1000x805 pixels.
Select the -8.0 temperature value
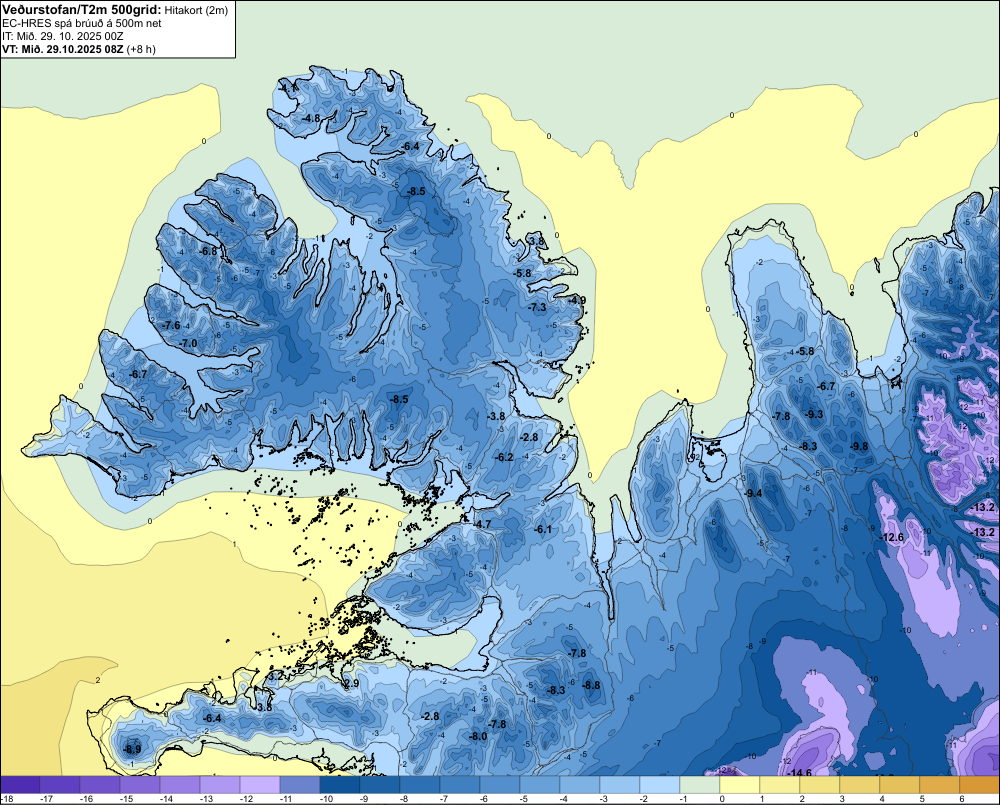click(478, 736)
